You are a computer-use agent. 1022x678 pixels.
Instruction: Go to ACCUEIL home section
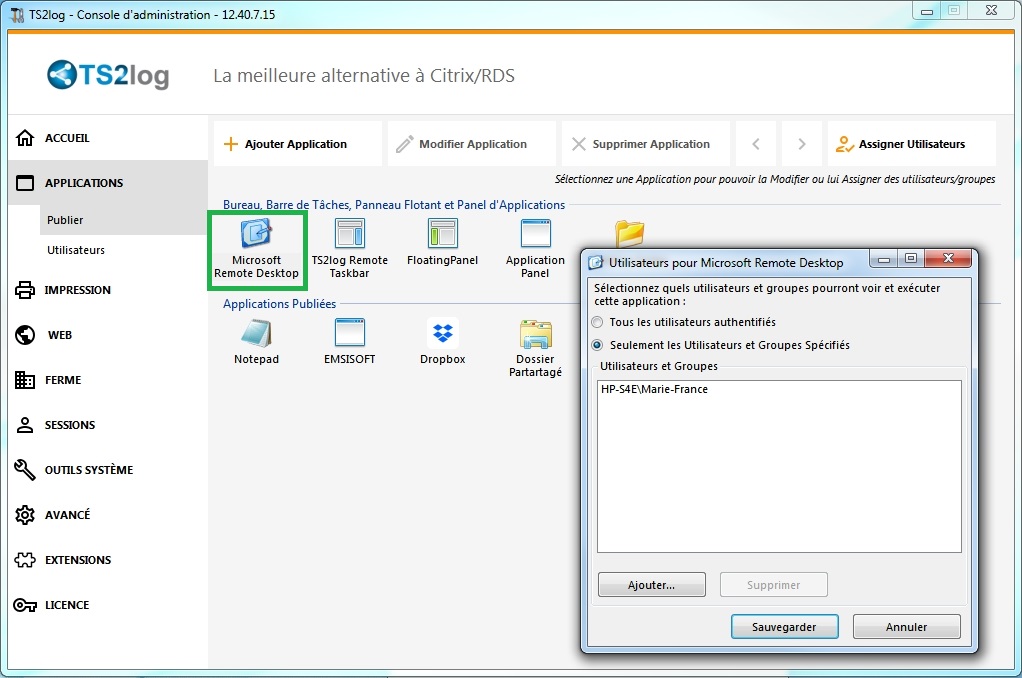tap(108, 138)
